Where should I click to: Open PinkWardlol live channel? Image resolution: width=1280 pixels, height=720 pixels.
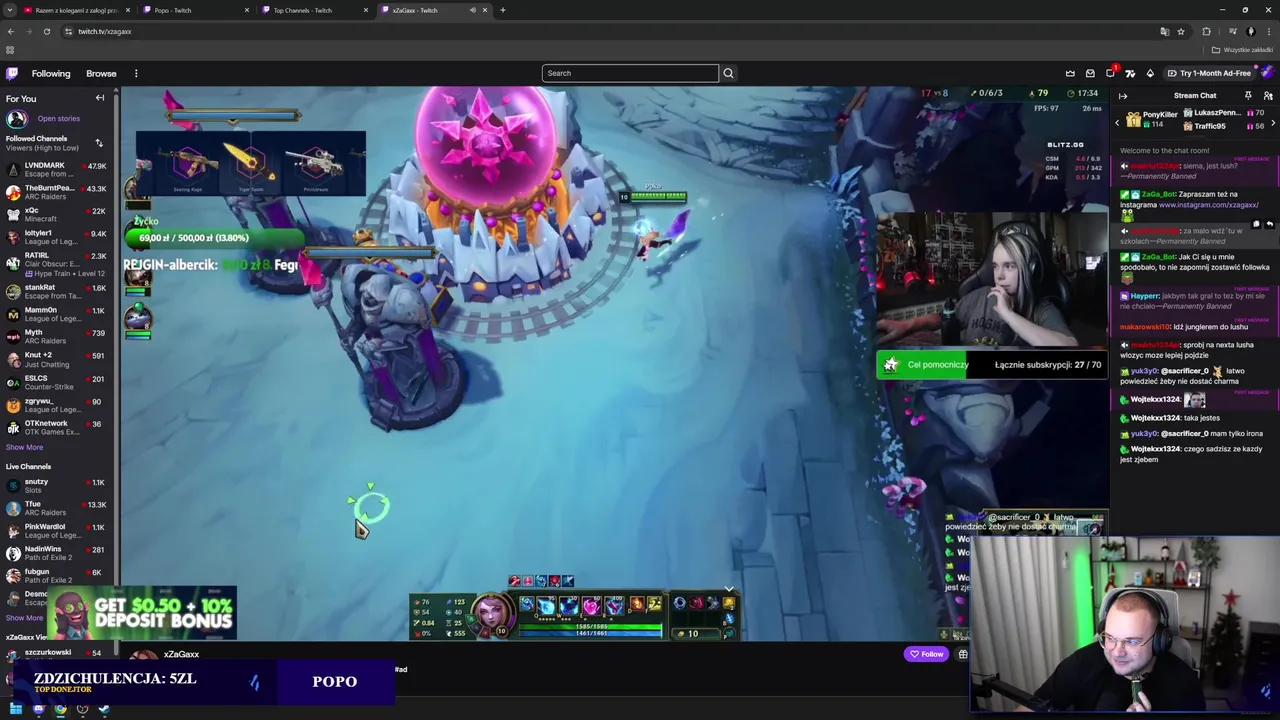pos(56,530)
